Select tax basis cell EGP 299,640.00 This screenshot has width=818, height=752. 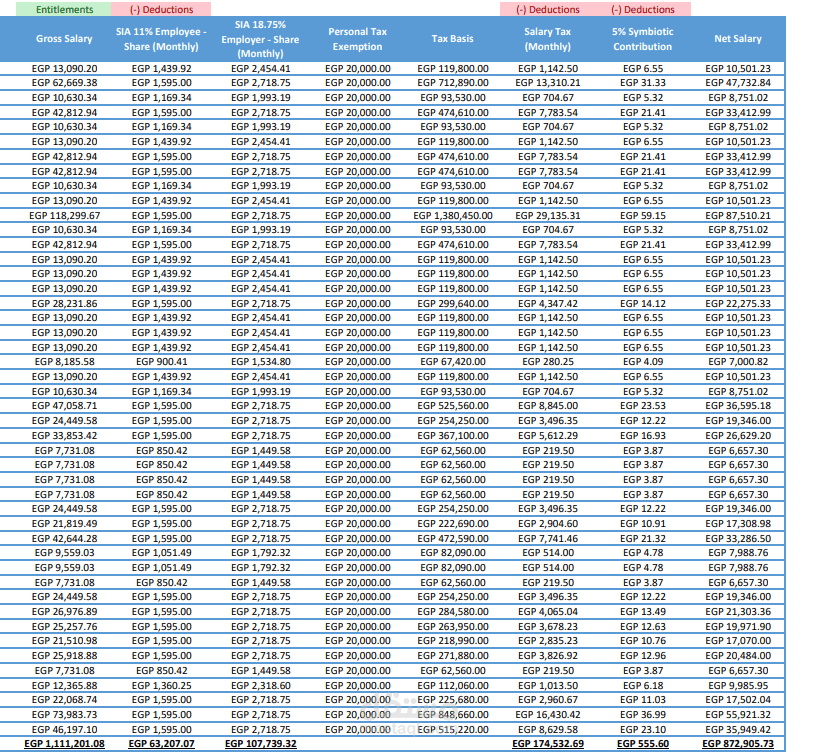(x=452, y=304)
